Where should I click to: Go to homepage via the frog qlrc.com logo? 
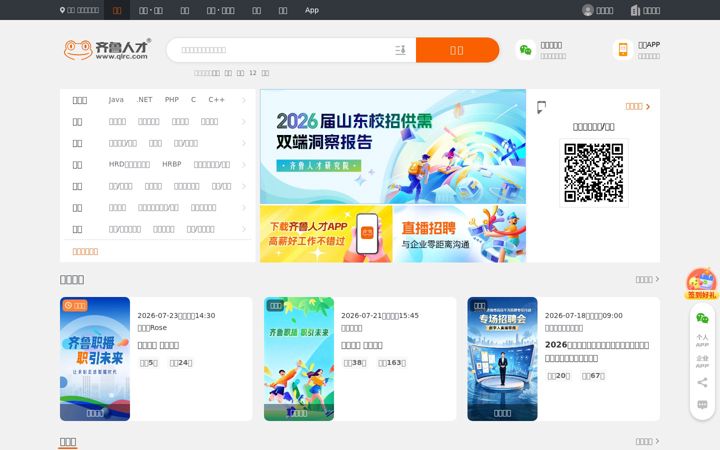coord(107,50)
